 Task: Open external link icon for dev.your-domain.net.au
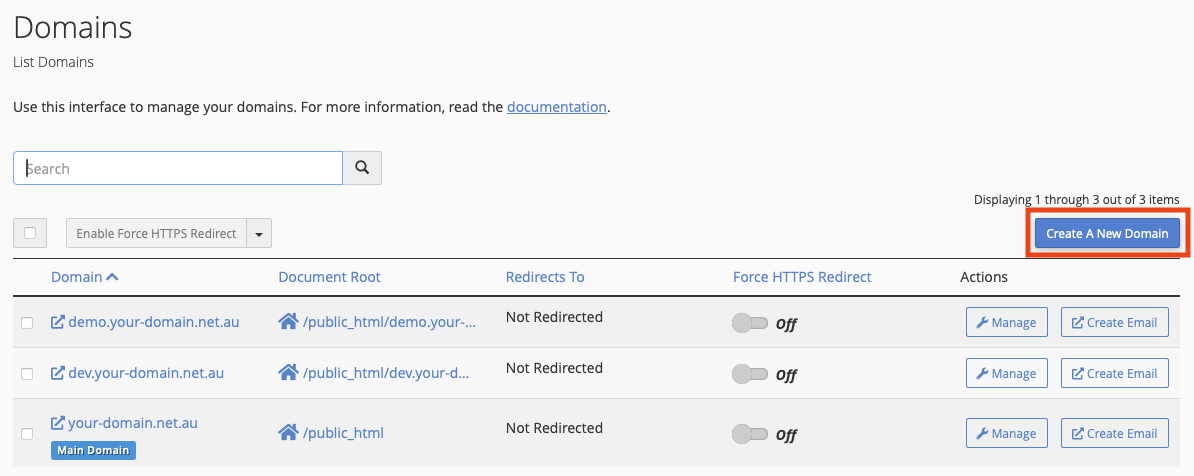tap(58, 373)
